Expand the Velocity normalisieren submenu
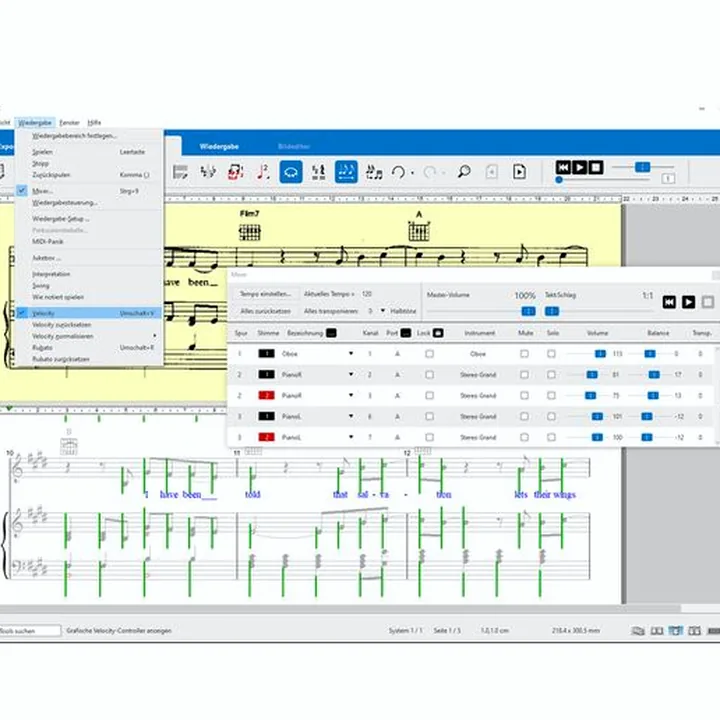This screenshot has width=720, height=720. point(154,336)
